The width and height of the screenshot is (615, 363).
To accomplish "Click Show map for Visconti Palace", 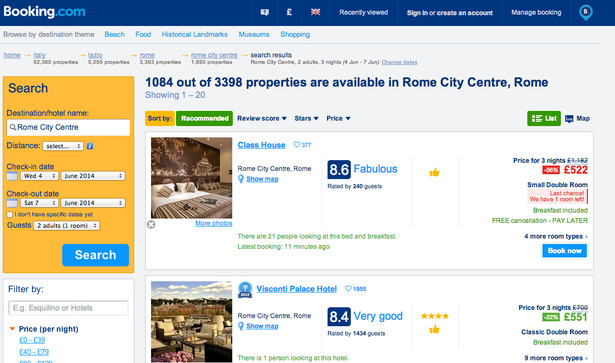I will pyautogui.click(x=262, y=326).
